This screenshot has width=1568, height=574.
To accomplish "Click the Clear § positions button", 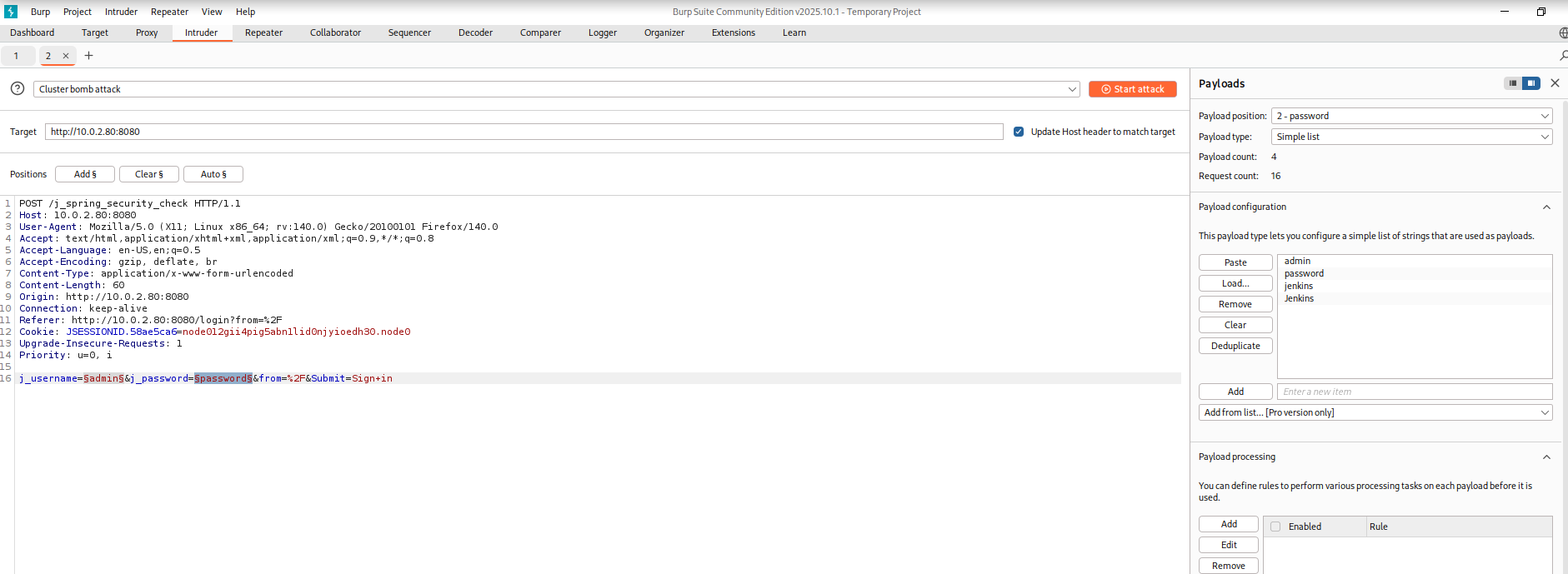I will [149, 174].
